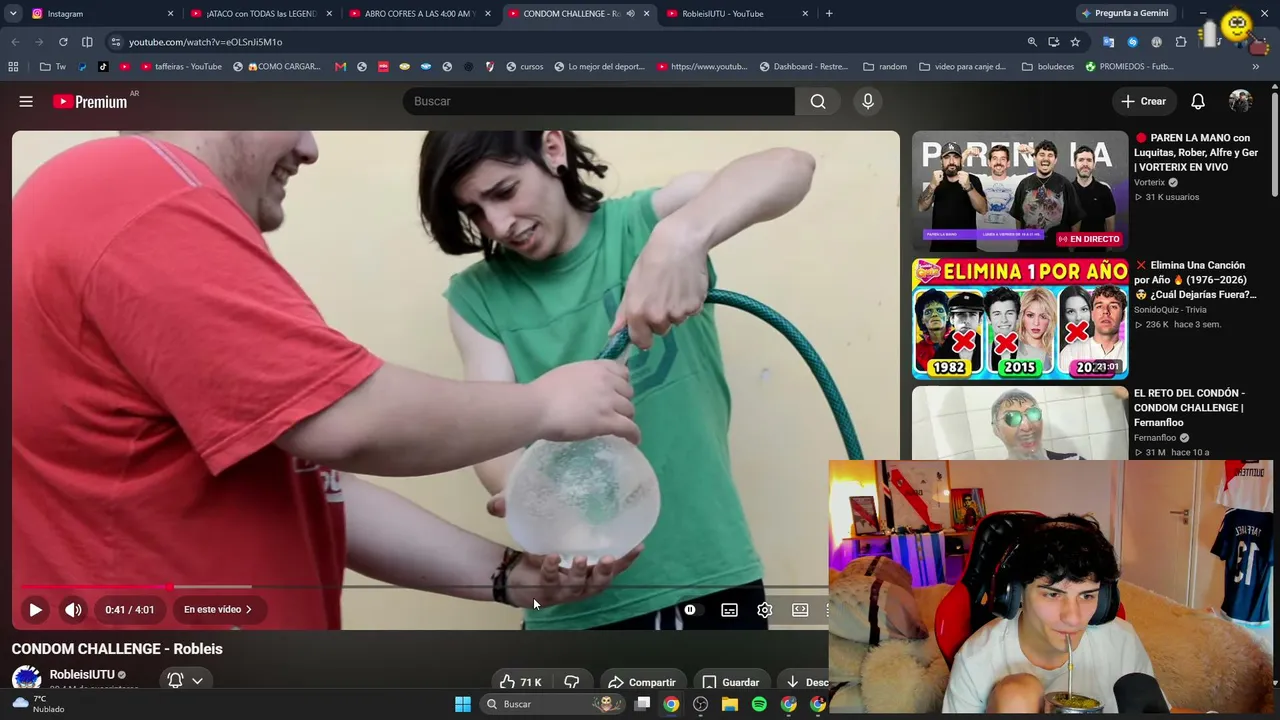The image size is (1280, 720).
Task: Open File Explorer from the taskbar
Action: click(x=730, y=704)
